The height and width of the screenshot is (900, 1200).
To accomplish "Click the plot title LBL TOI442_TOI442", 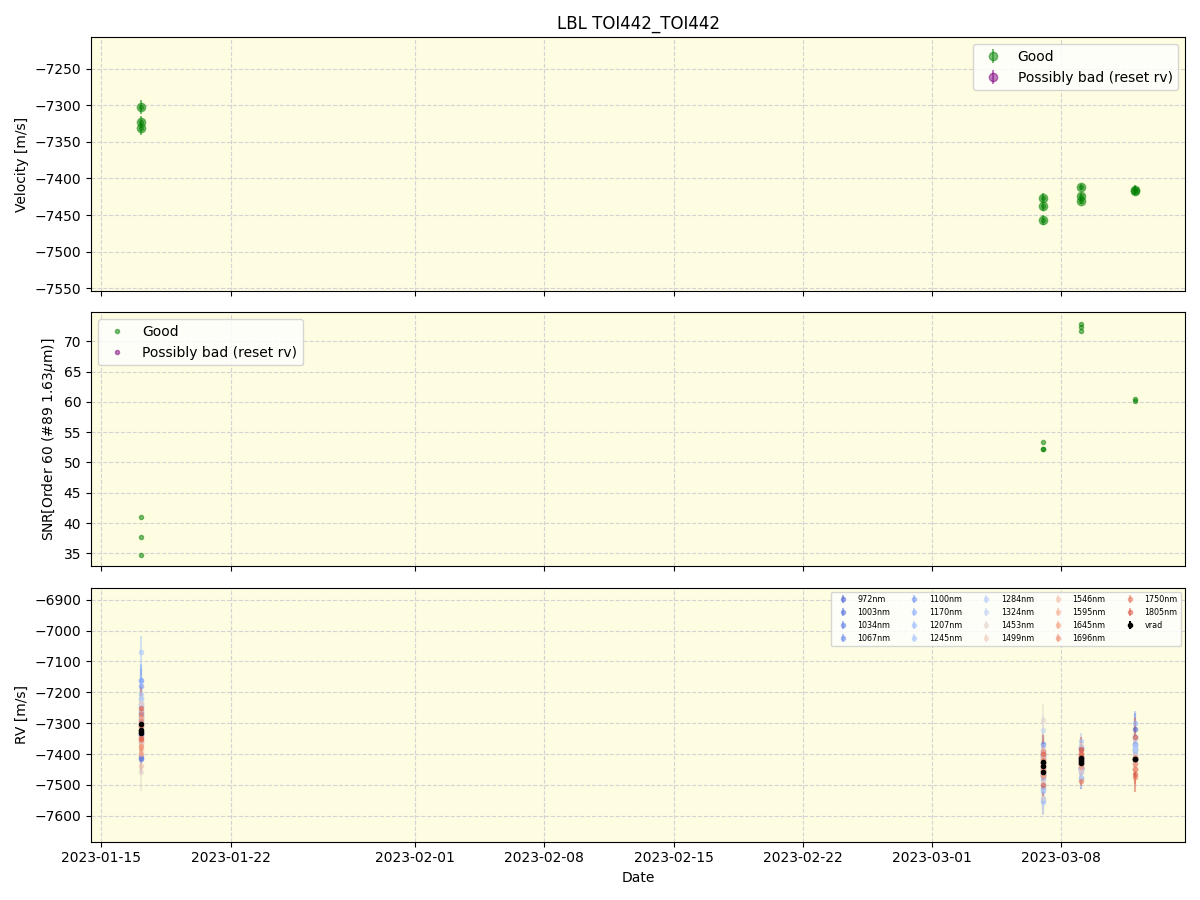I will click(638, 23).
